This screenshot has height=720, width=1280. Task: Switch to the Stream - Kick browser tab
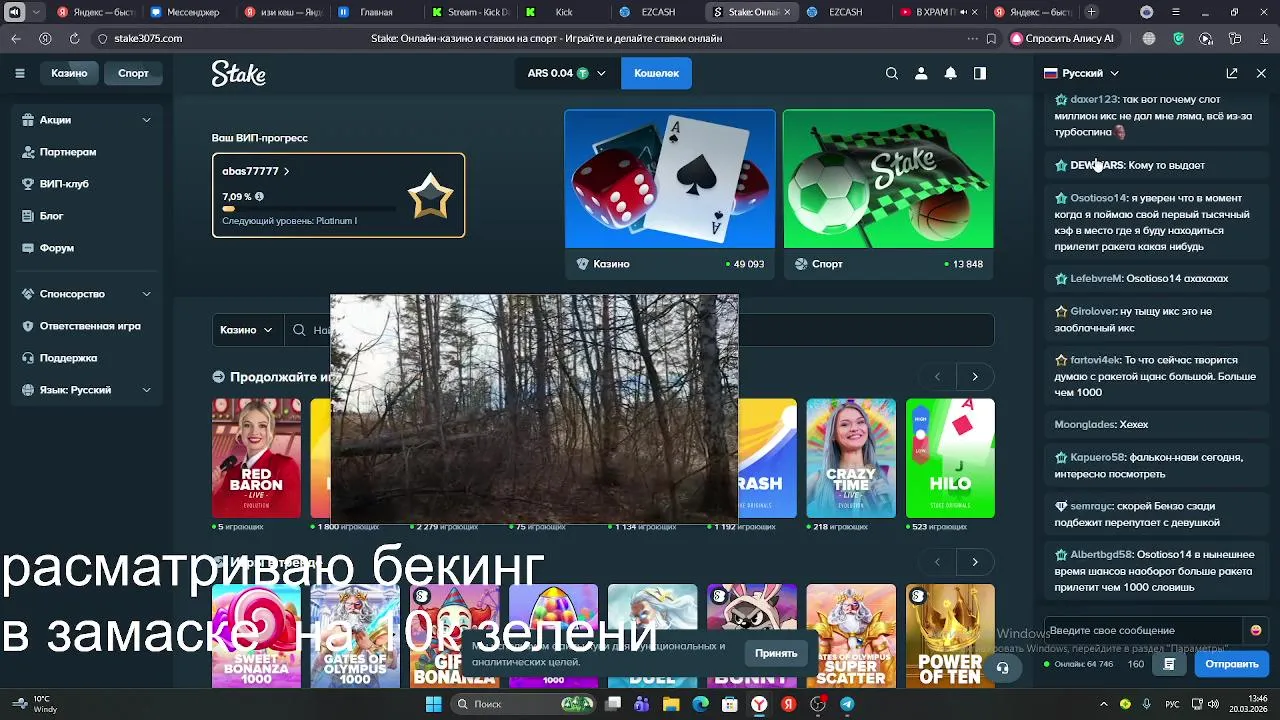click(x=470, y=12)
